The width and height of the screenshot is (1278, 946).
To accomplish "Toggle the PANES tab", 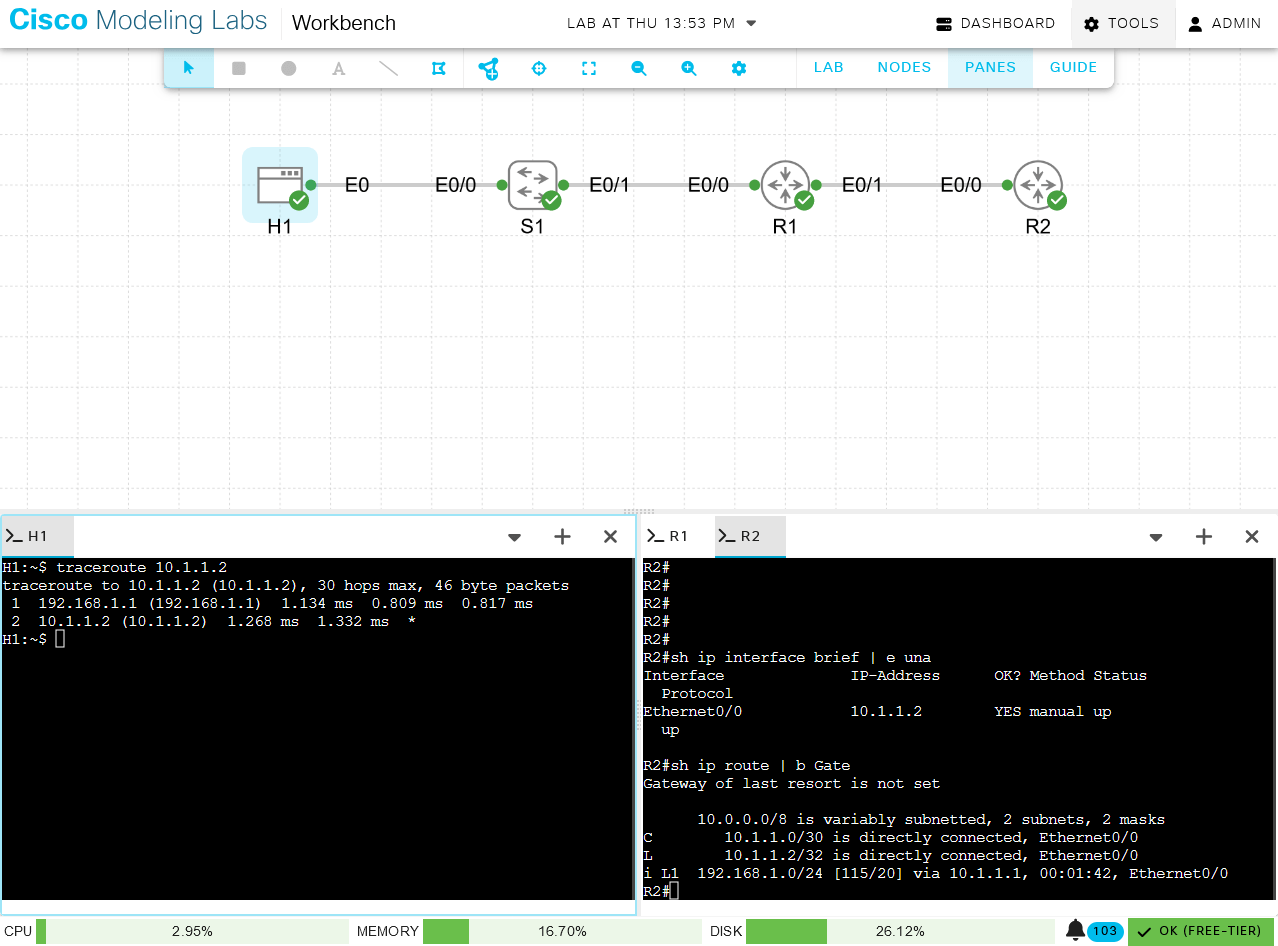I will [x=990, y=67].
